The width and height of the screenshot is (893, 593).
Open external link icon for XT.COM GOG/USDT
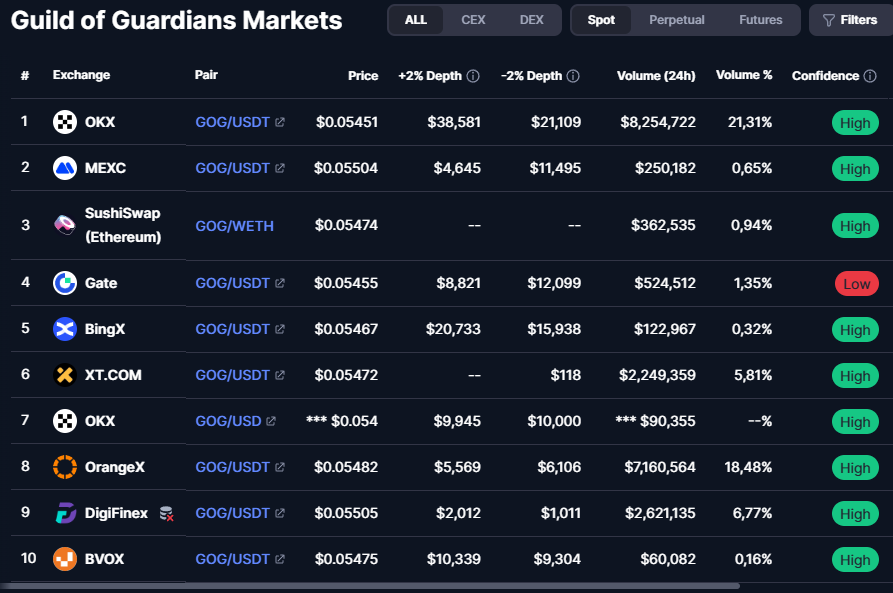[280, 375]
